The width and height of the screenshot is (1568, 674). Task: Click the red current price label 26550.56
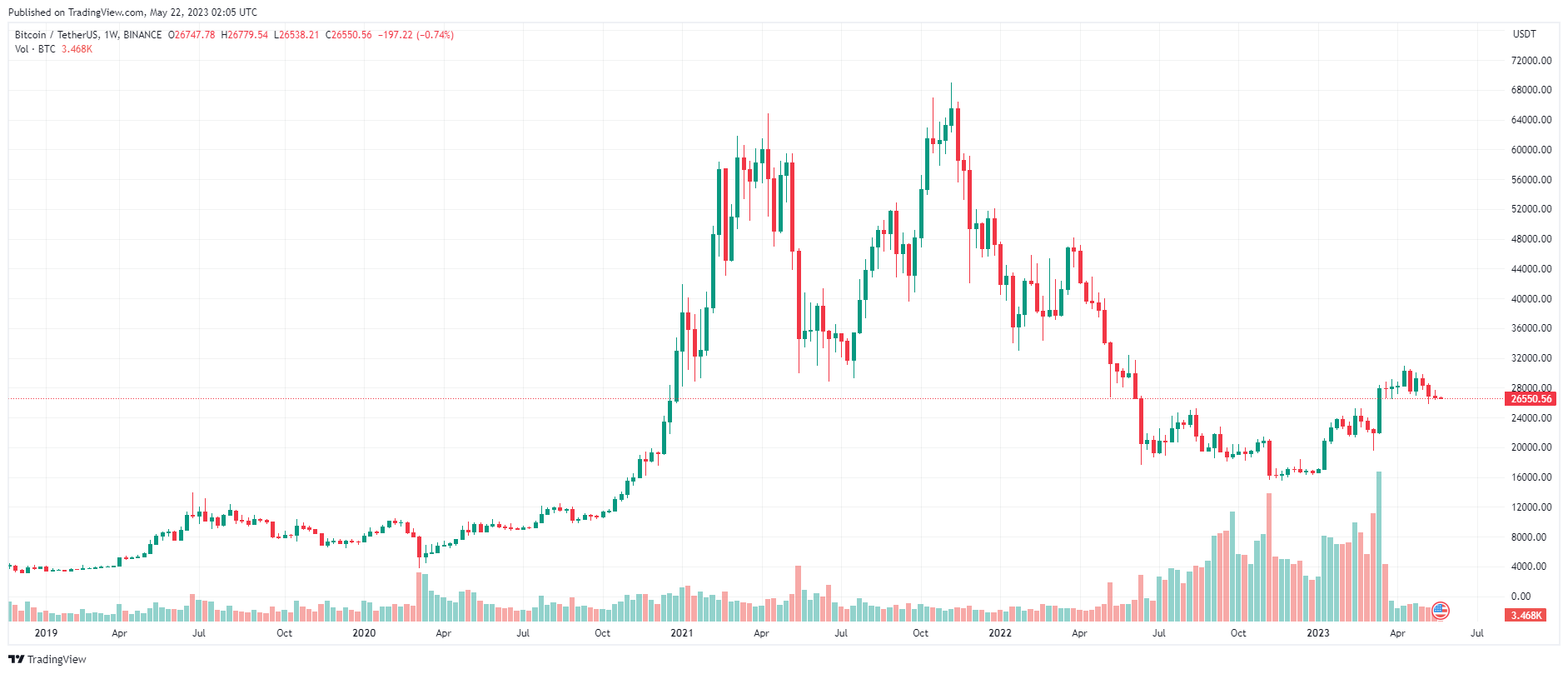tap(1531, 398)
